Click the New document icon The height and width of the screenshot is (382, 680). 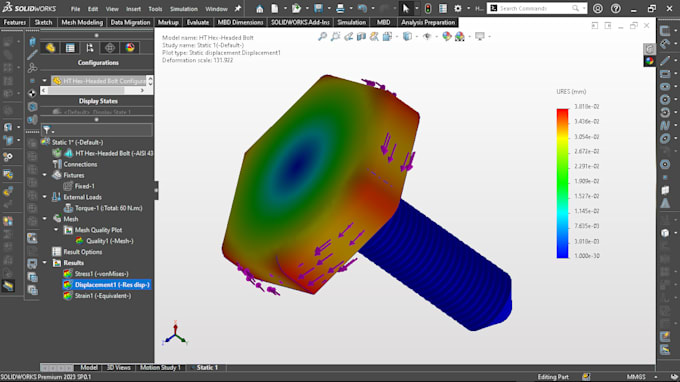[275, 9]
